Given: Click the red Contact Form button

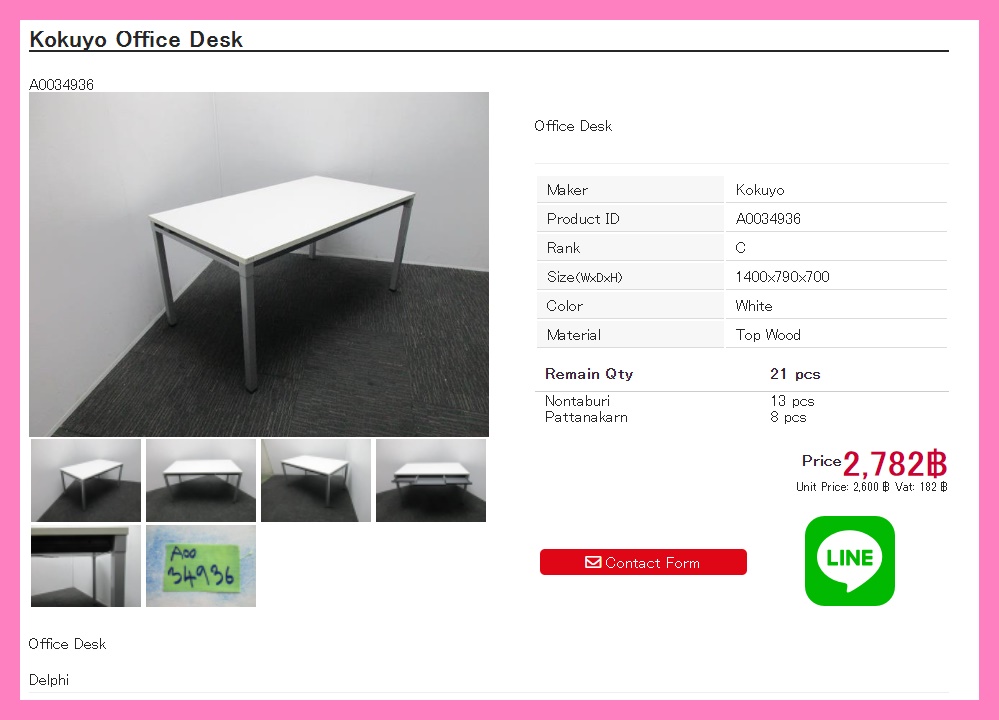Looking at the screenshot, I should coord(643,562).
